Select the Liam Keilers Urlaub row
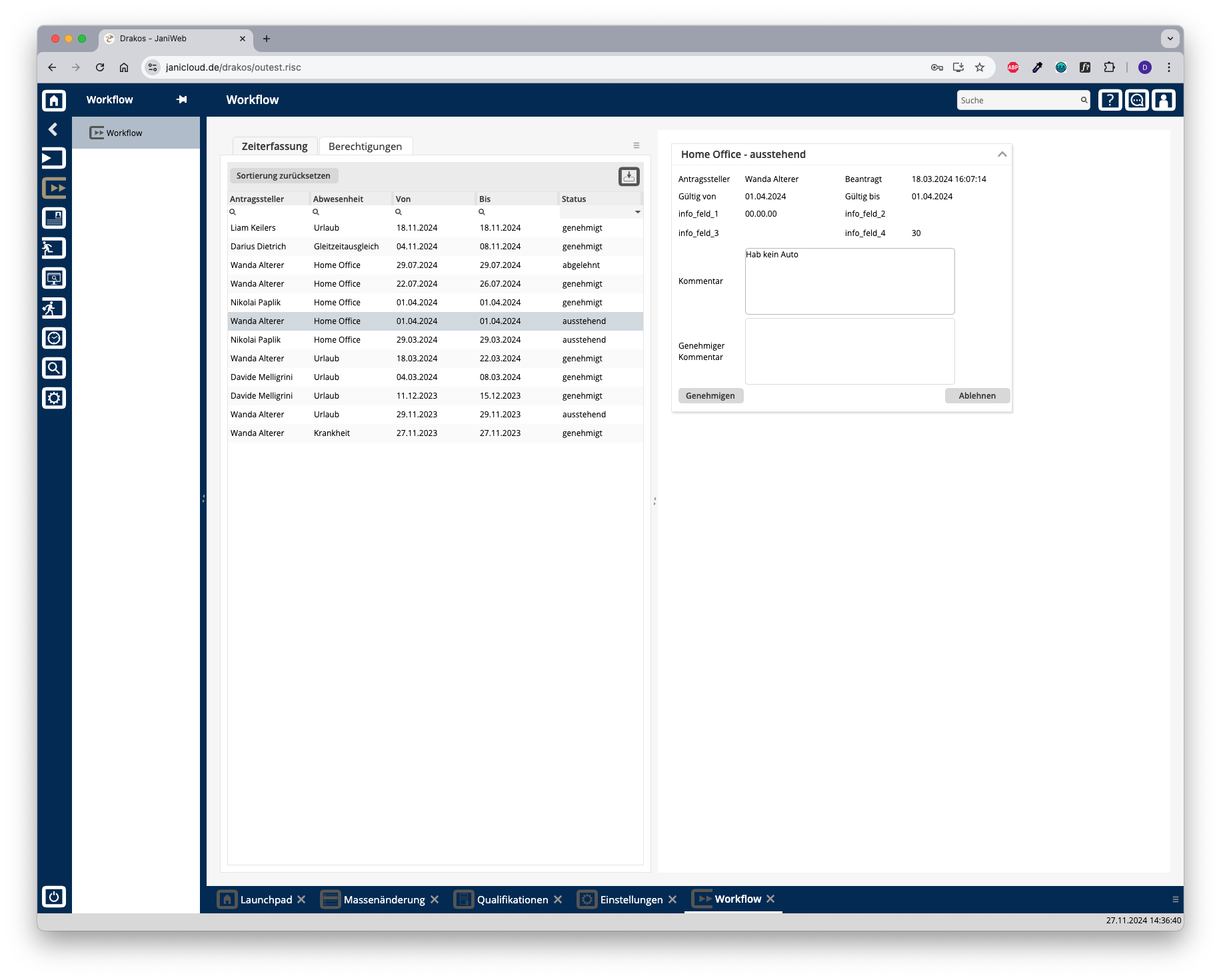This screenshot has height=980, width=1221. click(x=435, y=228)
